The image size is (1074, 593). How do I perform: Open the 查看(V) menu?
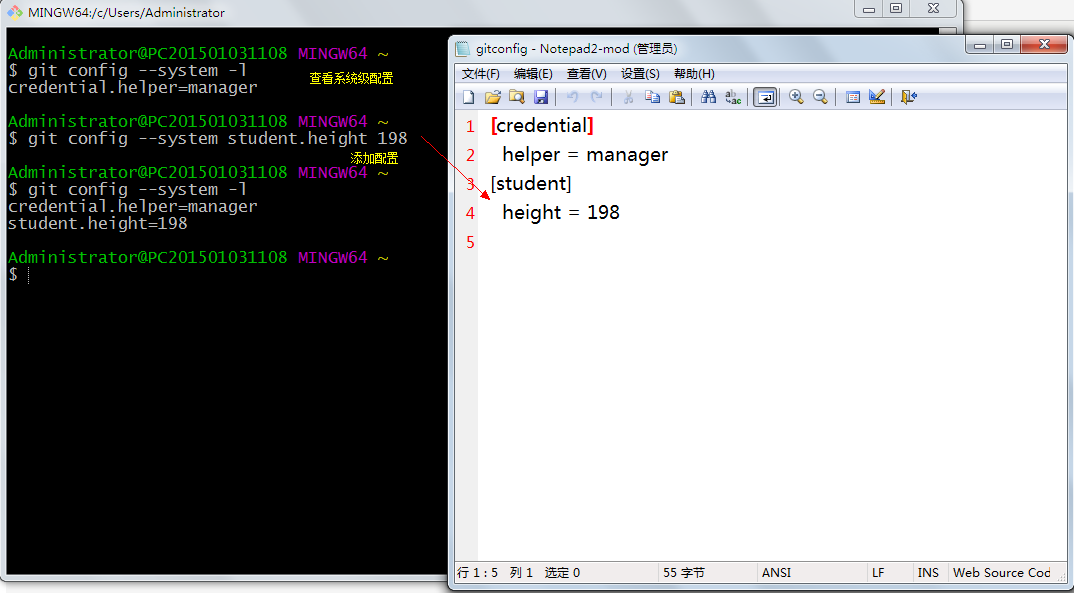(586, 74)
